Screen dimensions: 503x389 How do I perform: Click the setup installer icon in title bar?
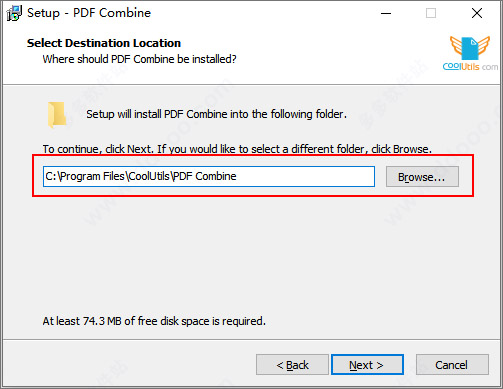tap(14, 13)
